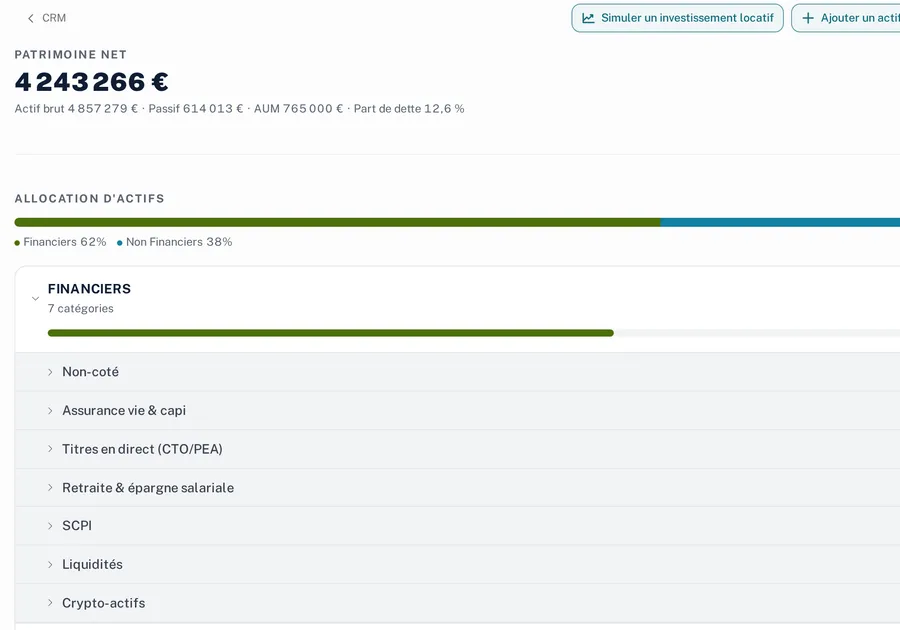900x630 pixels.
Task: Select the Non Financiers 38% legend item
Action: [174, 242]
